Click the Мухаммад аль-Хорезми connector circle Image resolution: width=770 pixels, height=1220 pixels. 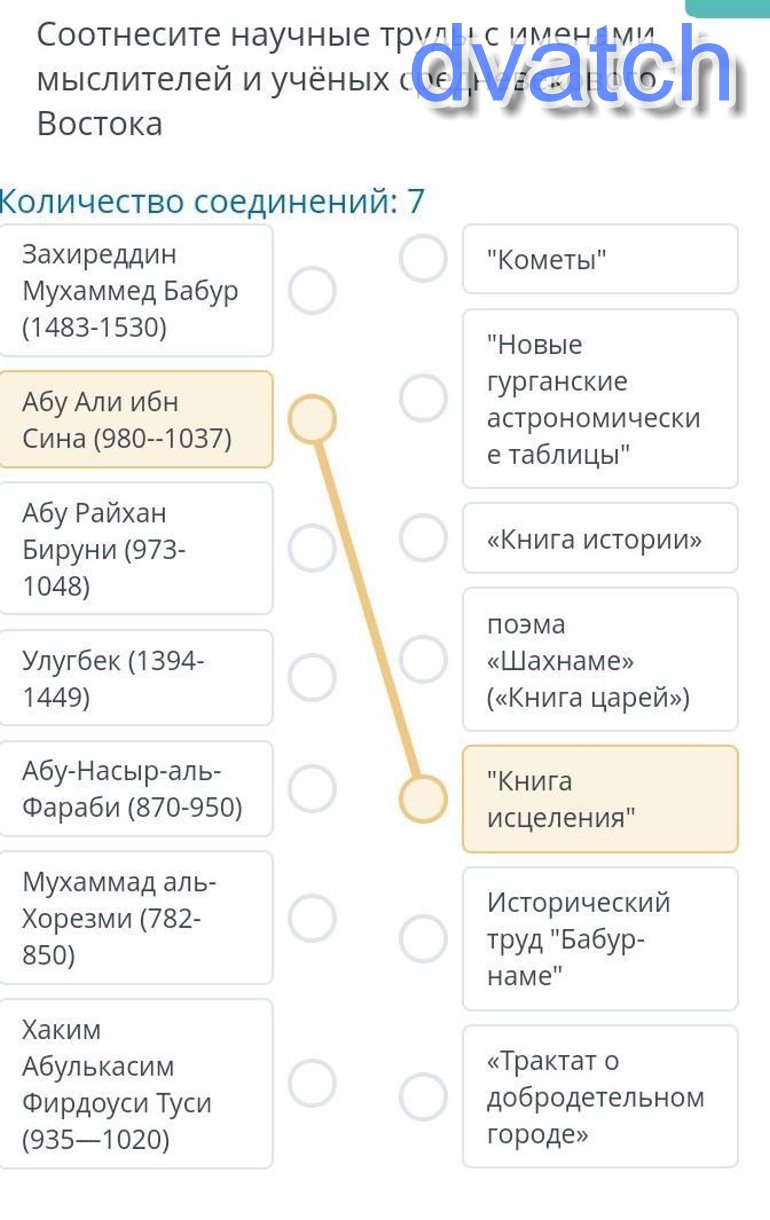[x=312, y=917]
